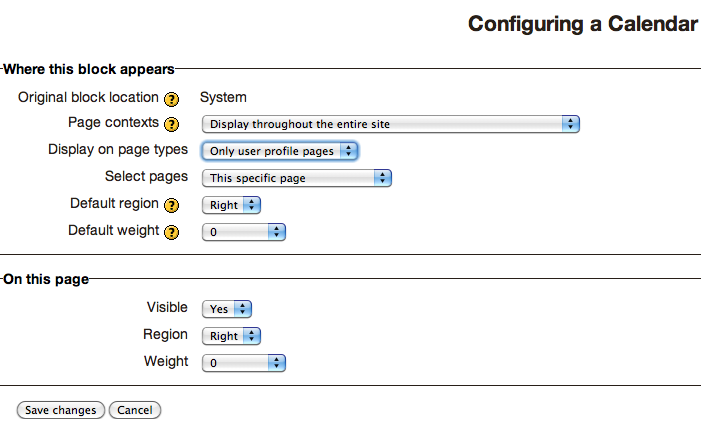Click the Save changes button
701x447 pixels.
click(61, 410)
